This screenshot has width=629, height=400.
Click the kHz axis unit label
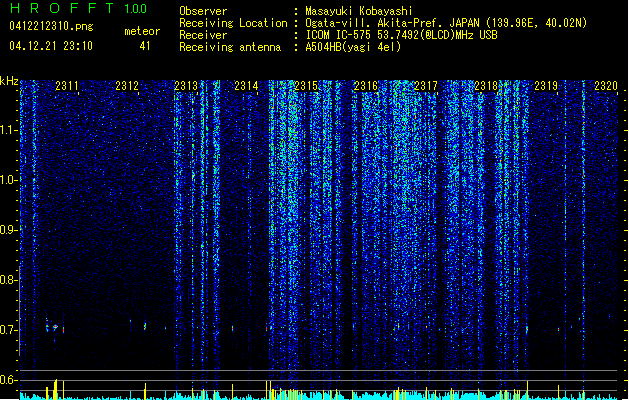tap(9, 81)
